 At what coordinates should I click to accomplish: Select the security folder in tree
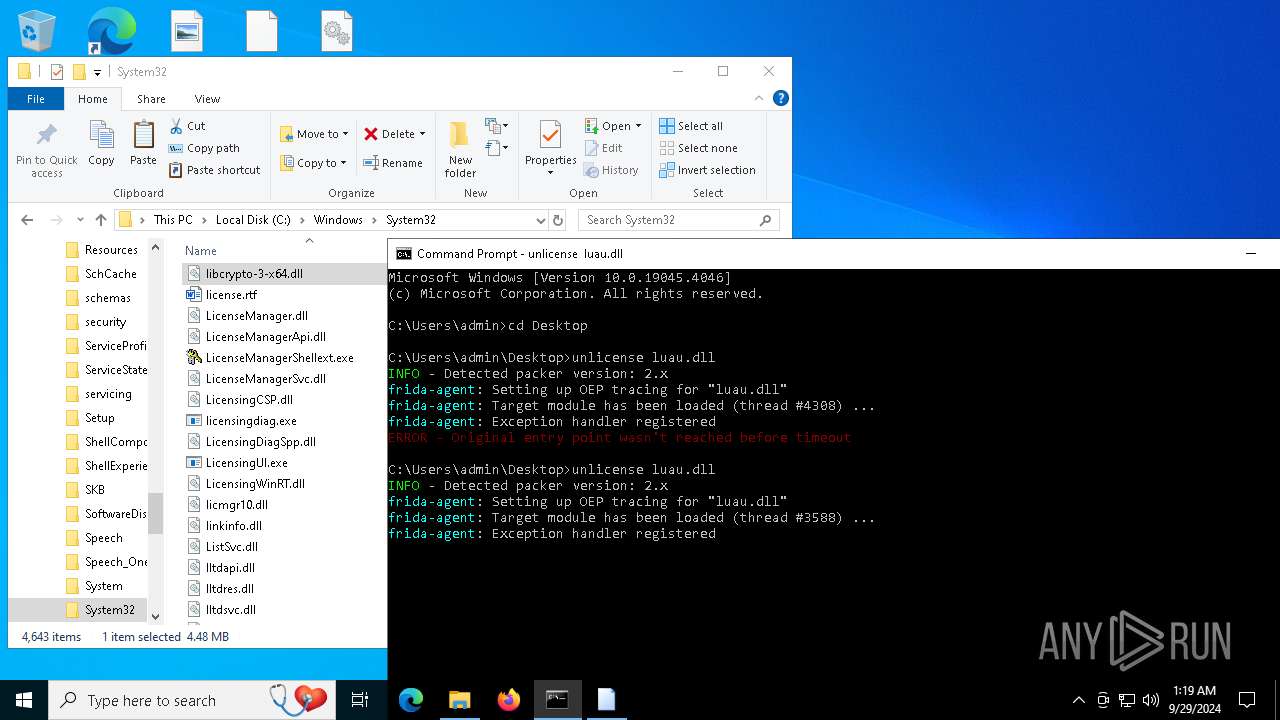[105, 322]
